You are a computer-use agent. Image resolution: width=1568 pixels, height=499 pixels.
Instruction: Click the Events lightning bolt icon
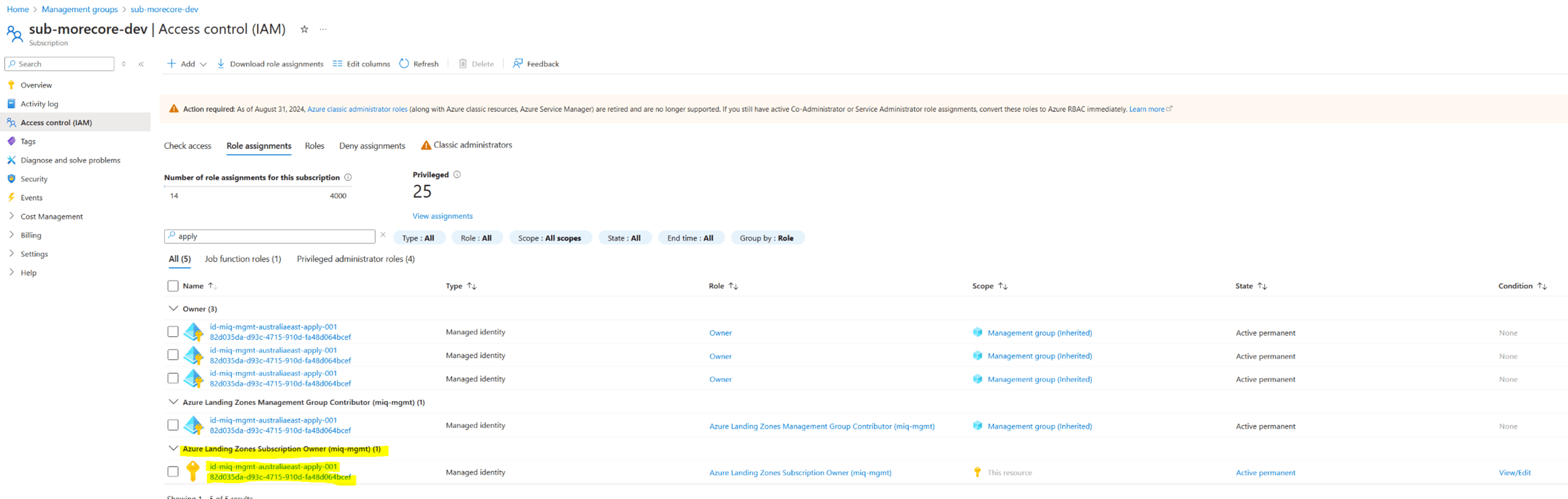tap(11, 198)
